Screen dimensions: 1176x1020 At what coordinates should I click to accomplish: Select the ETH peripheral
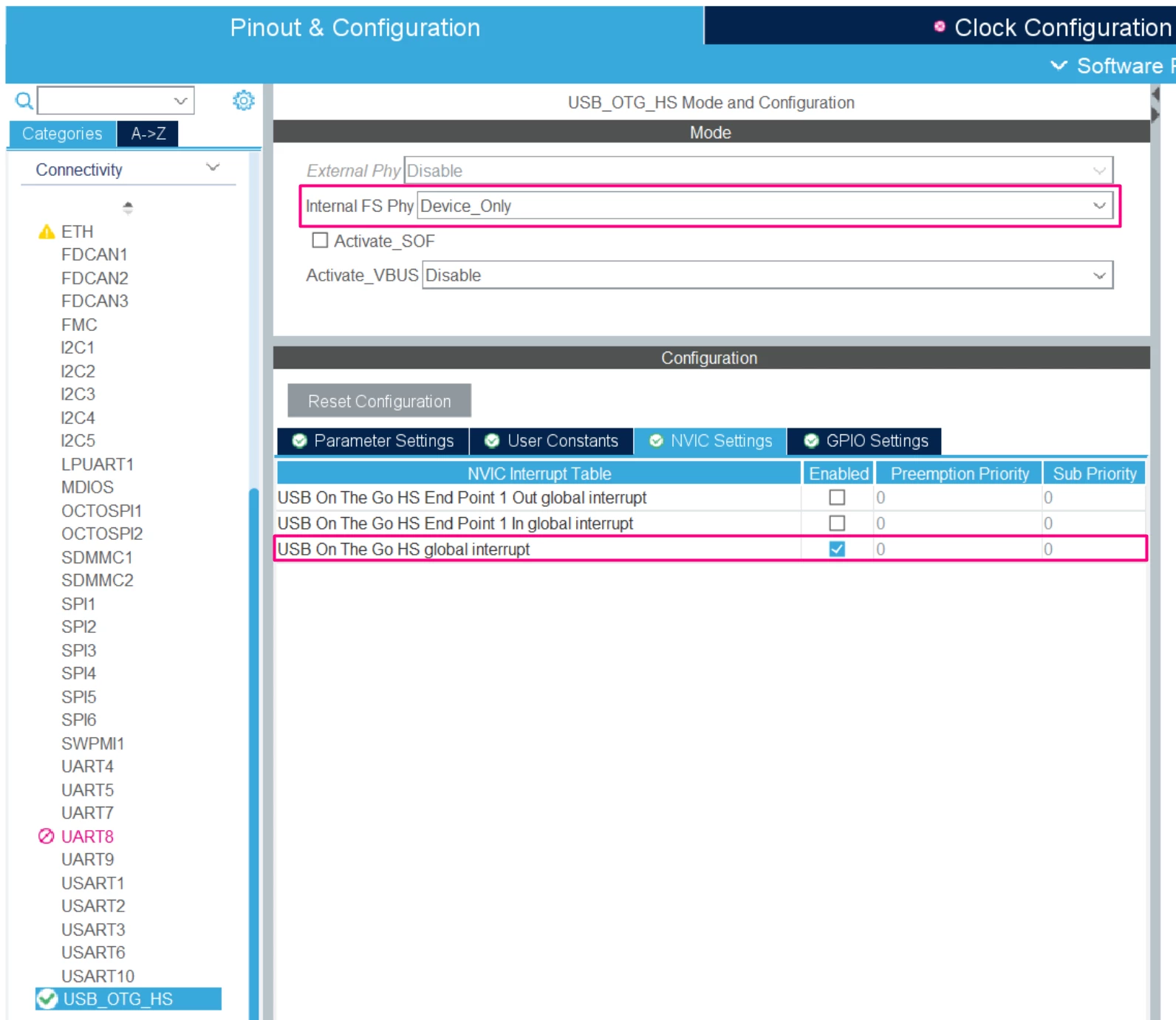(77, 232)
